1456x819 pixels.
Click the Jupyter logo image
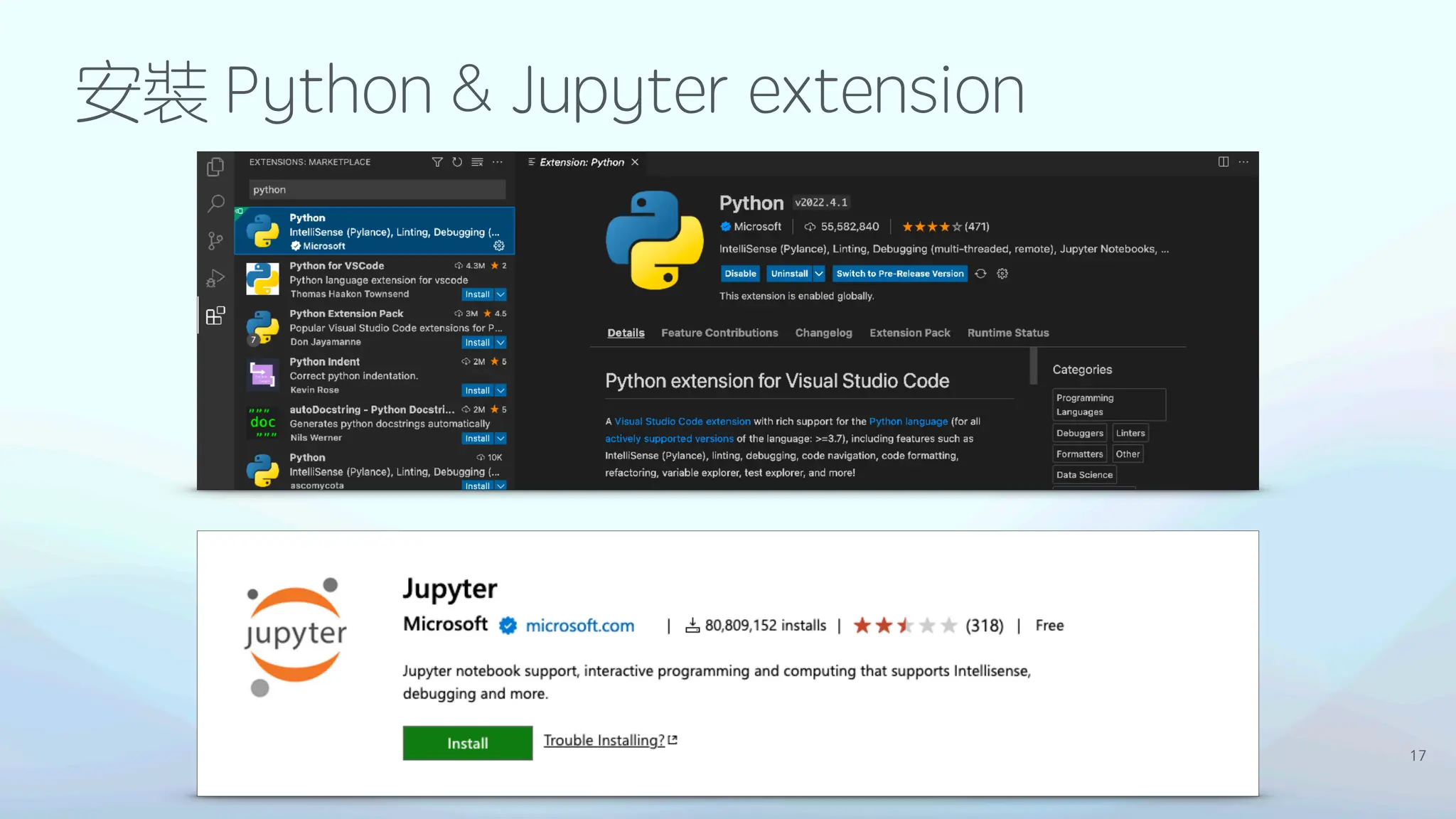(x=296, y=637)
